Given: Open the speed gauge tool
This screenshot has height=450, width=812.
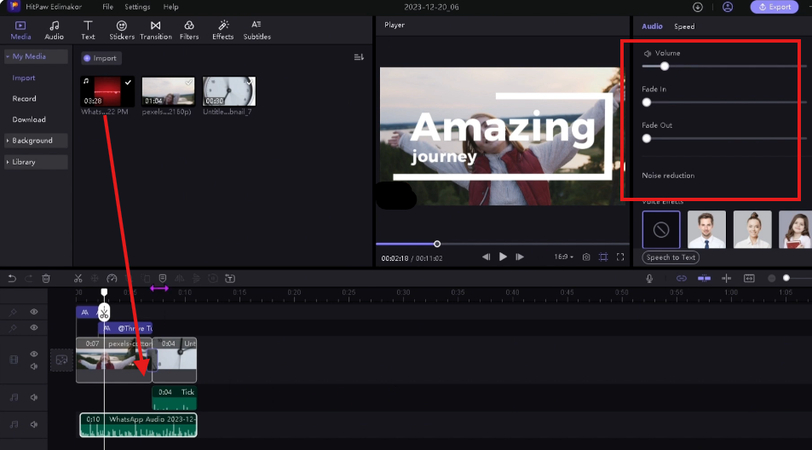Looking at the screenshot, I should (112, 279).
